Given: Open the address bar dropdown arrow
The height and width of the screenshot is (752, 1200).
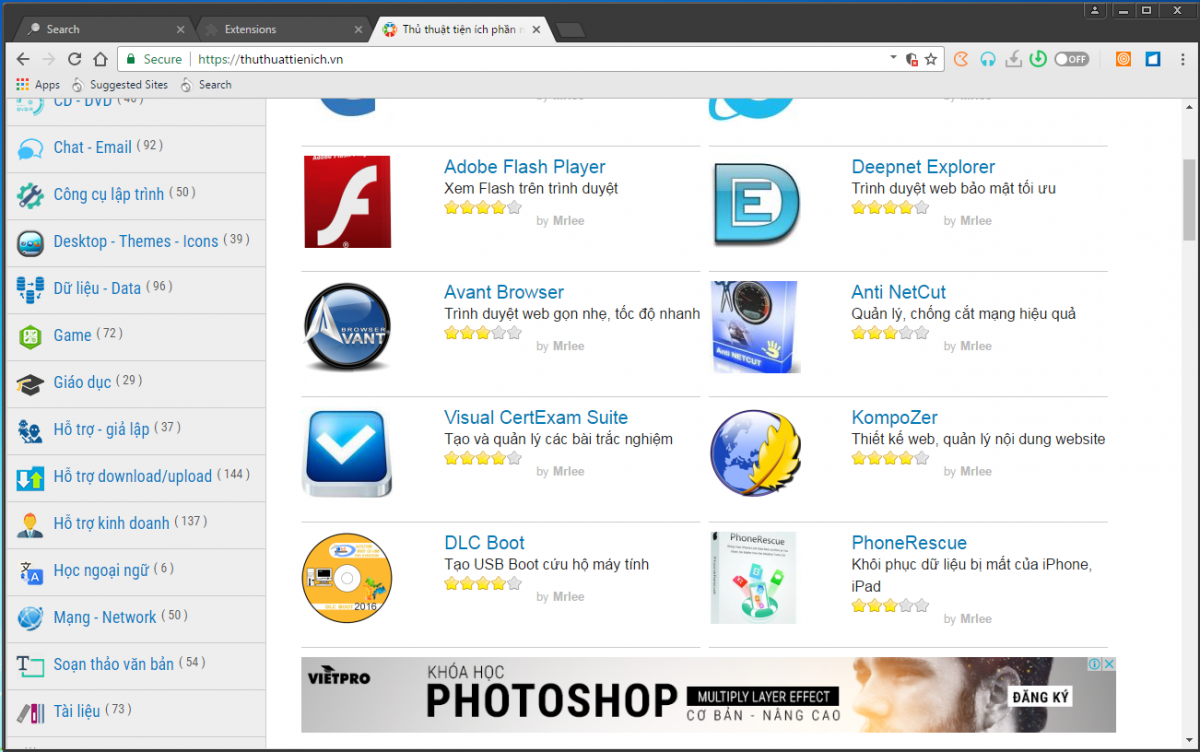Looking at the screenshot, I should 893,58.
